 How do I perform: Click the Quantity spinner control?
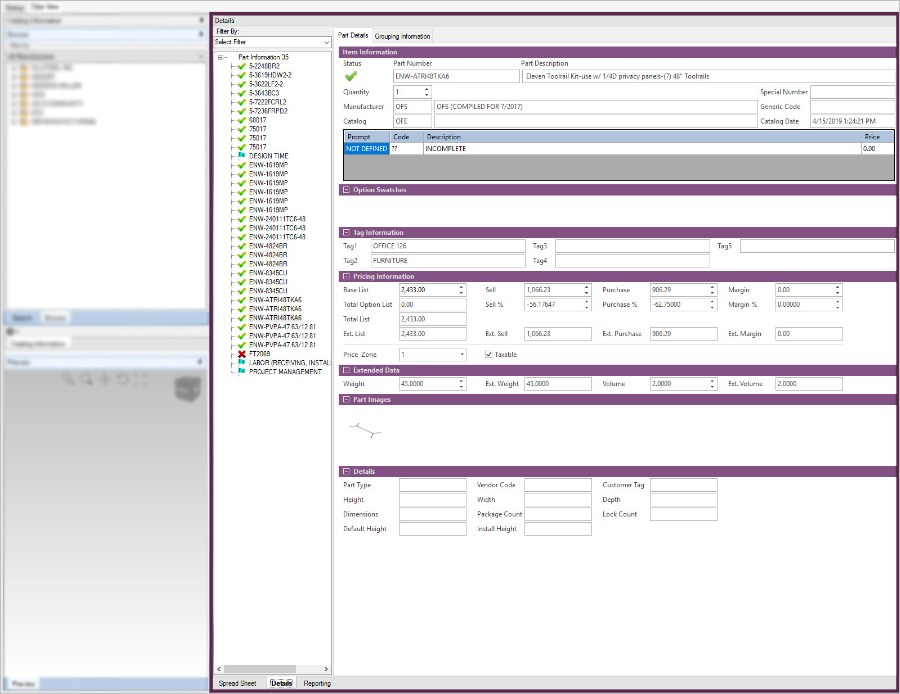426,92
